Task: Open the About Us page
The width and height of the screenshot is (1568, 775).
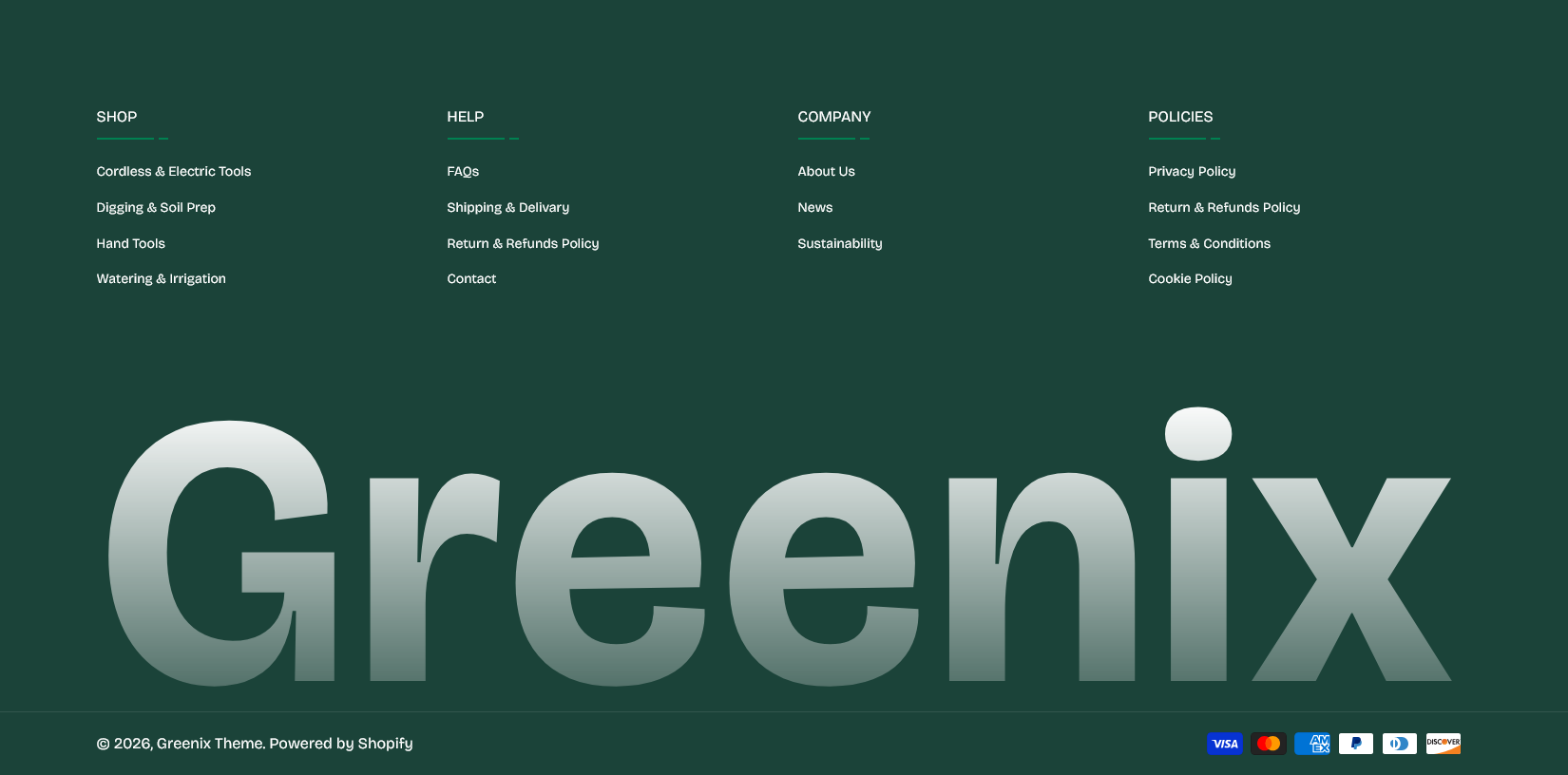Action: 827,172
